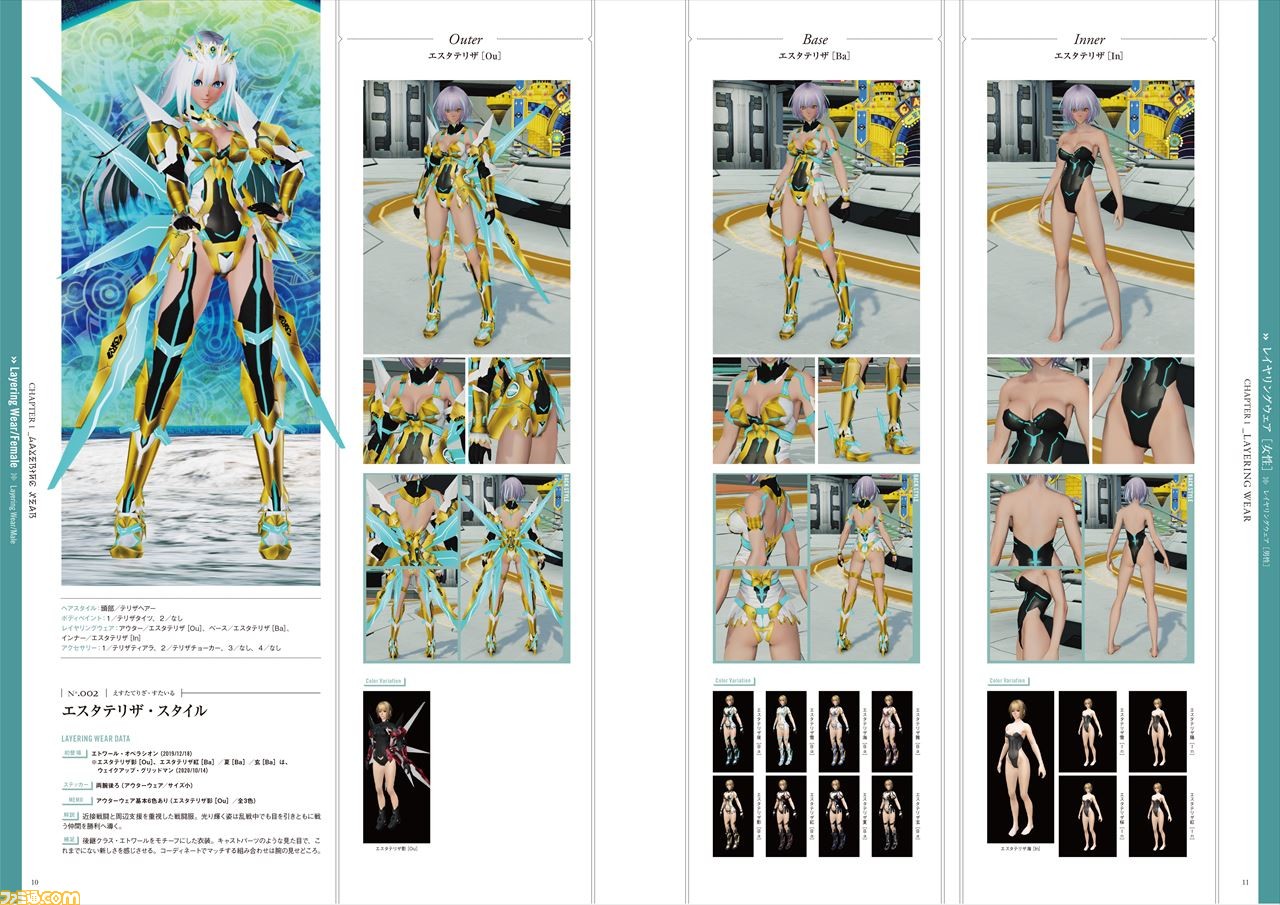
Task: Select the first Base color variation in the top row
Action: [733, 731]
